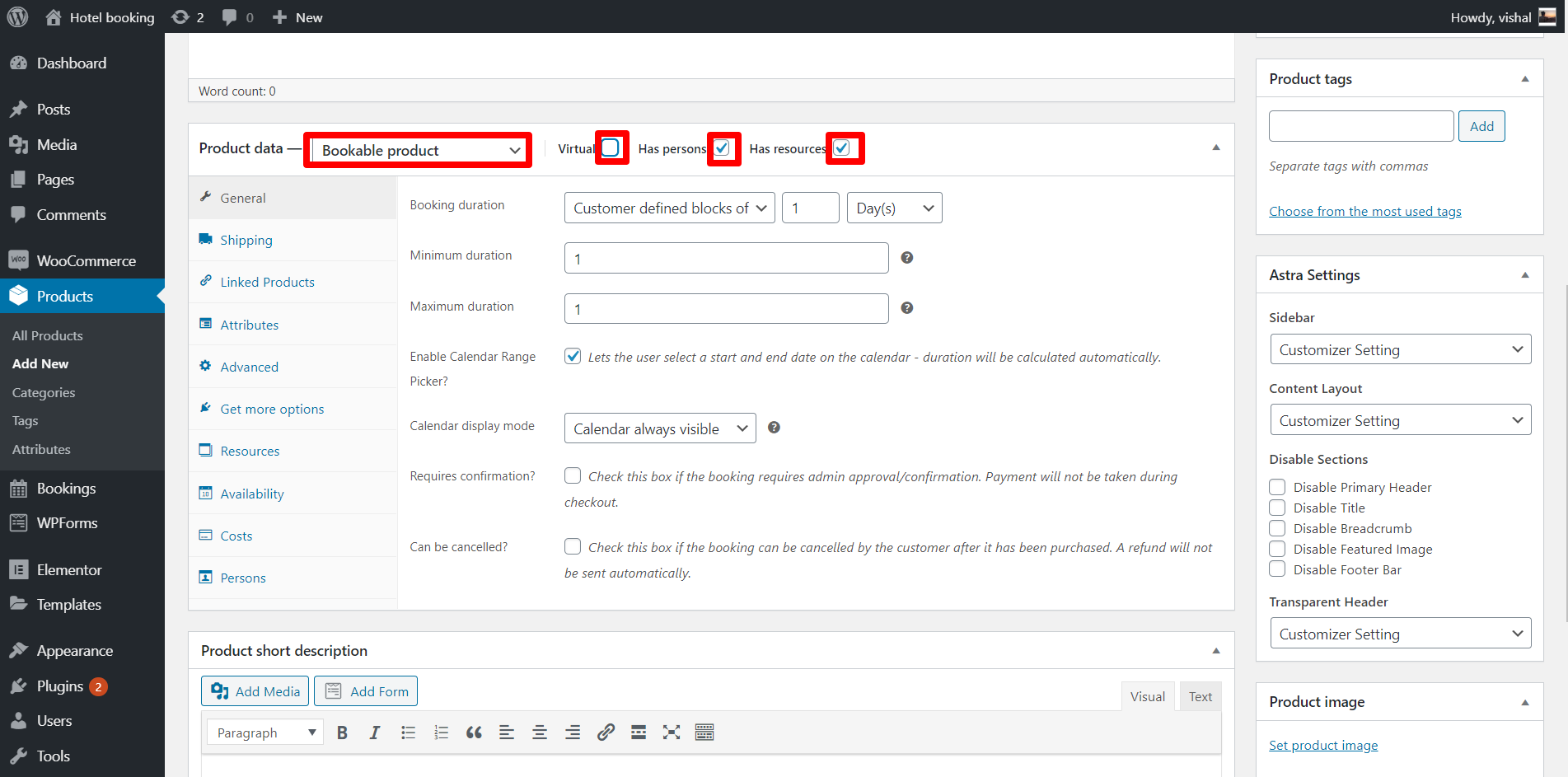Click the Maximum duration input field
This screenshot has width=1568, height=777.
click(x=727, y=308)
